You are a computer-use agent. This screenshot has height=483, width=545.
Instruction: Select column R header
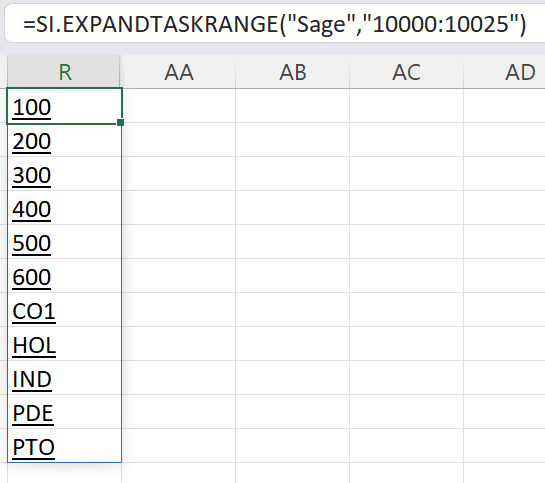(64, 72)
